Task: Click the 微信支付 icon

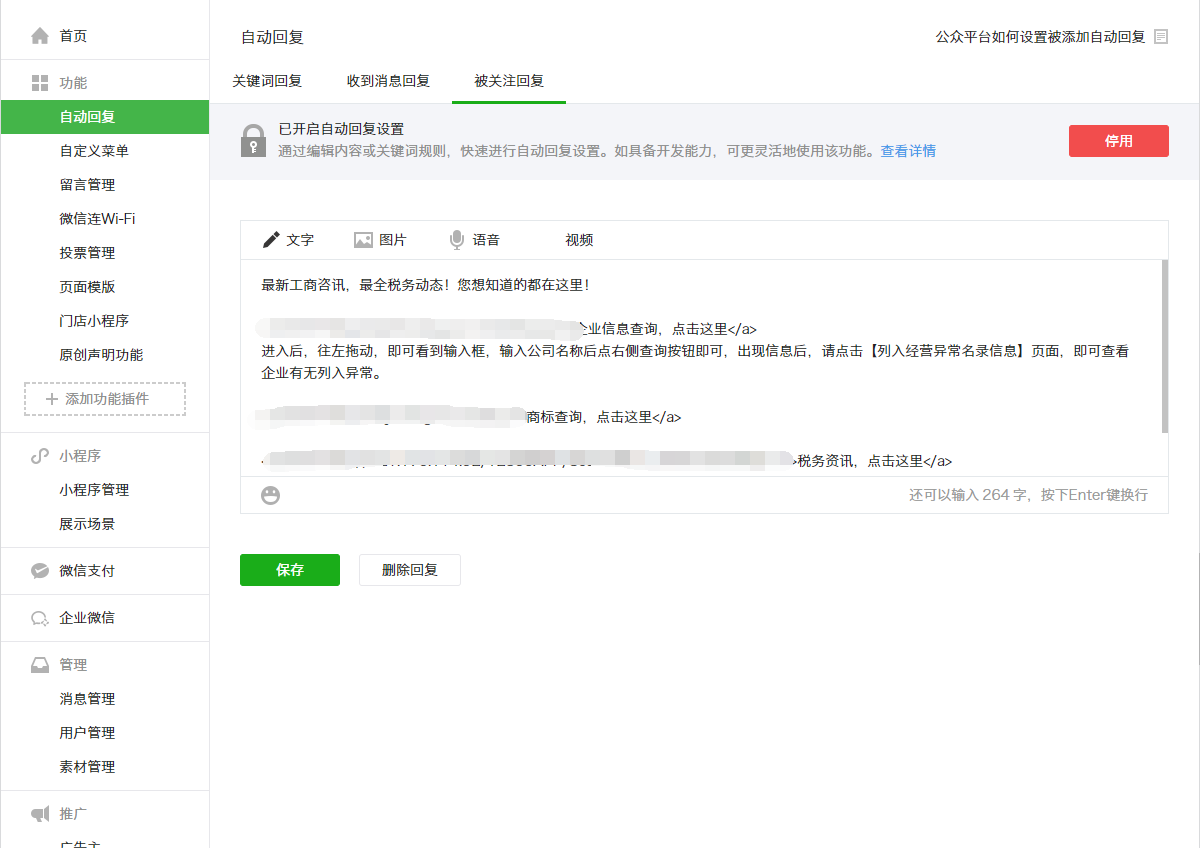Action: pyautogui.click(x=40, y=571)
